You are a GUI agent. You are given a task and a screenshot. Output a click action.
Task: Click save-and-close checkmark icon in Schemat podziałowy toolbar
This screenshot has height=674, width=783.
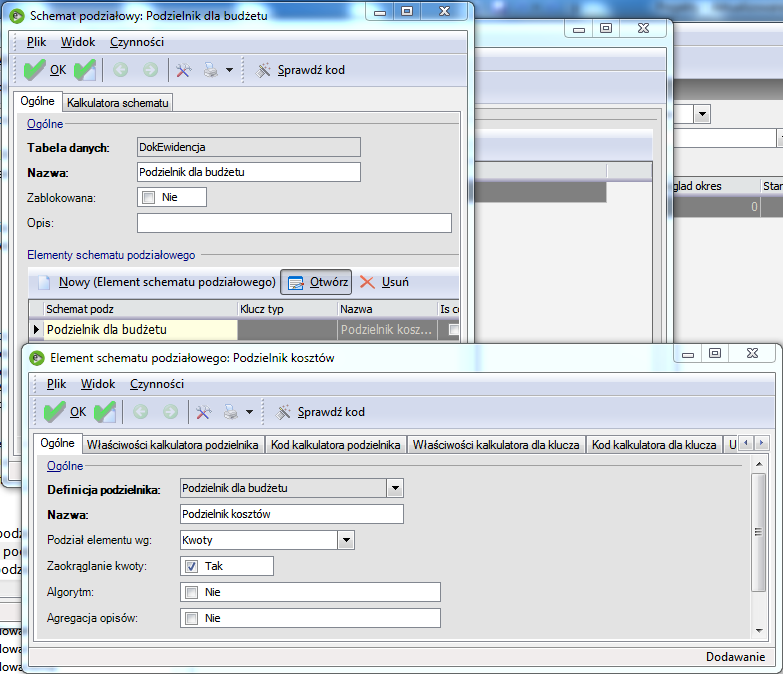click(x=85, y=70)
